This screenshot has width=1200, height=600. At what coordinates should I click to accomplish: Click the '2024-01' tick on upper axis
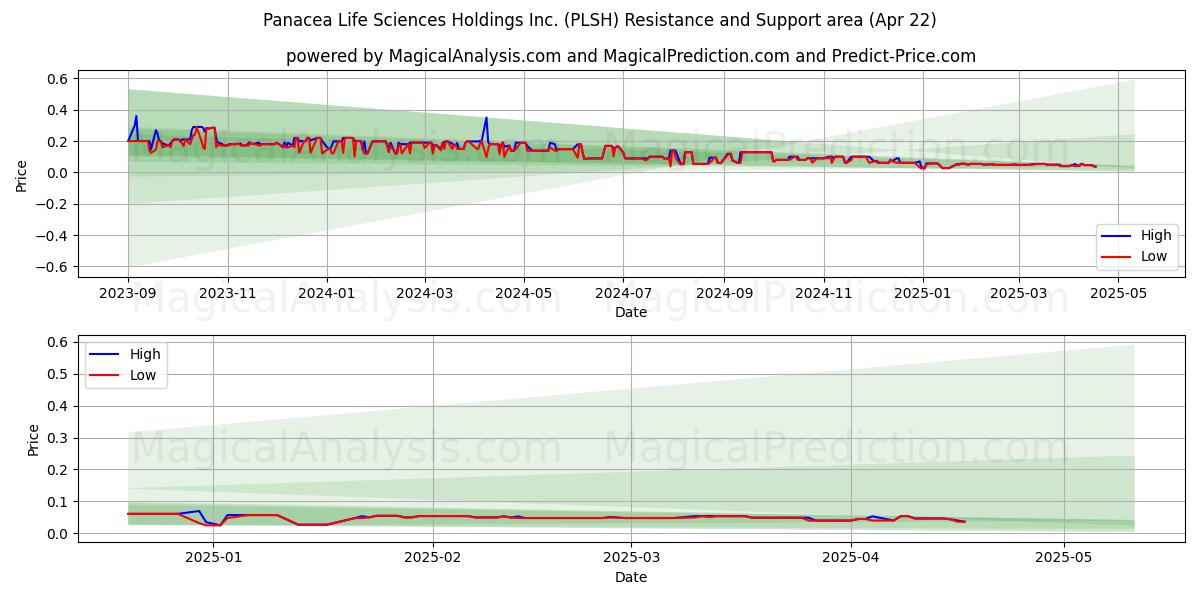coord(327,293)
